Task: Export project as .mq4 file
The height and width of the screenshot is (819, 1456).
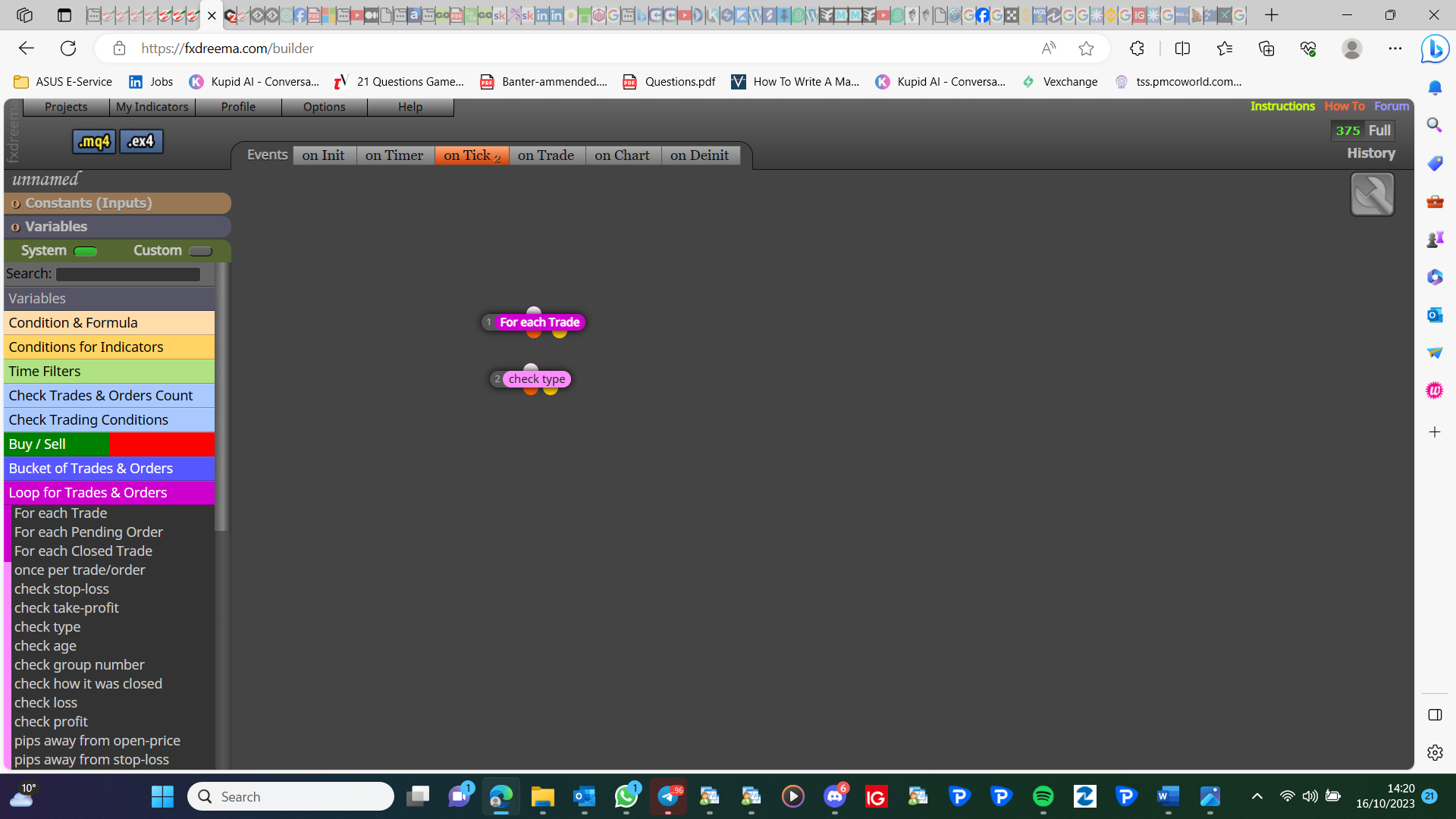Action: [x=94, y=141]
